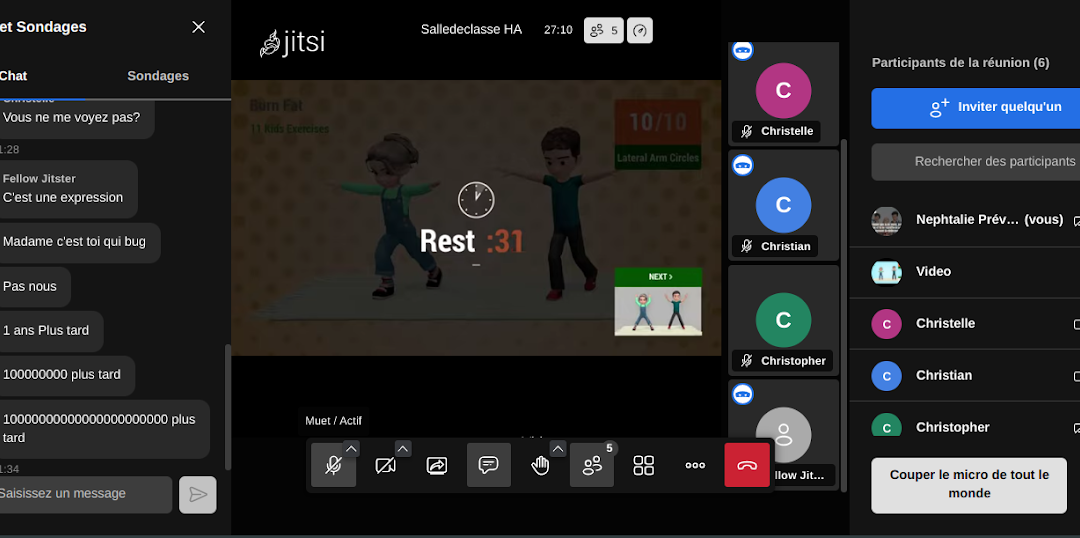The image size is (1080, 538).
Task: Switch to tile view
Action: (643, 465)
